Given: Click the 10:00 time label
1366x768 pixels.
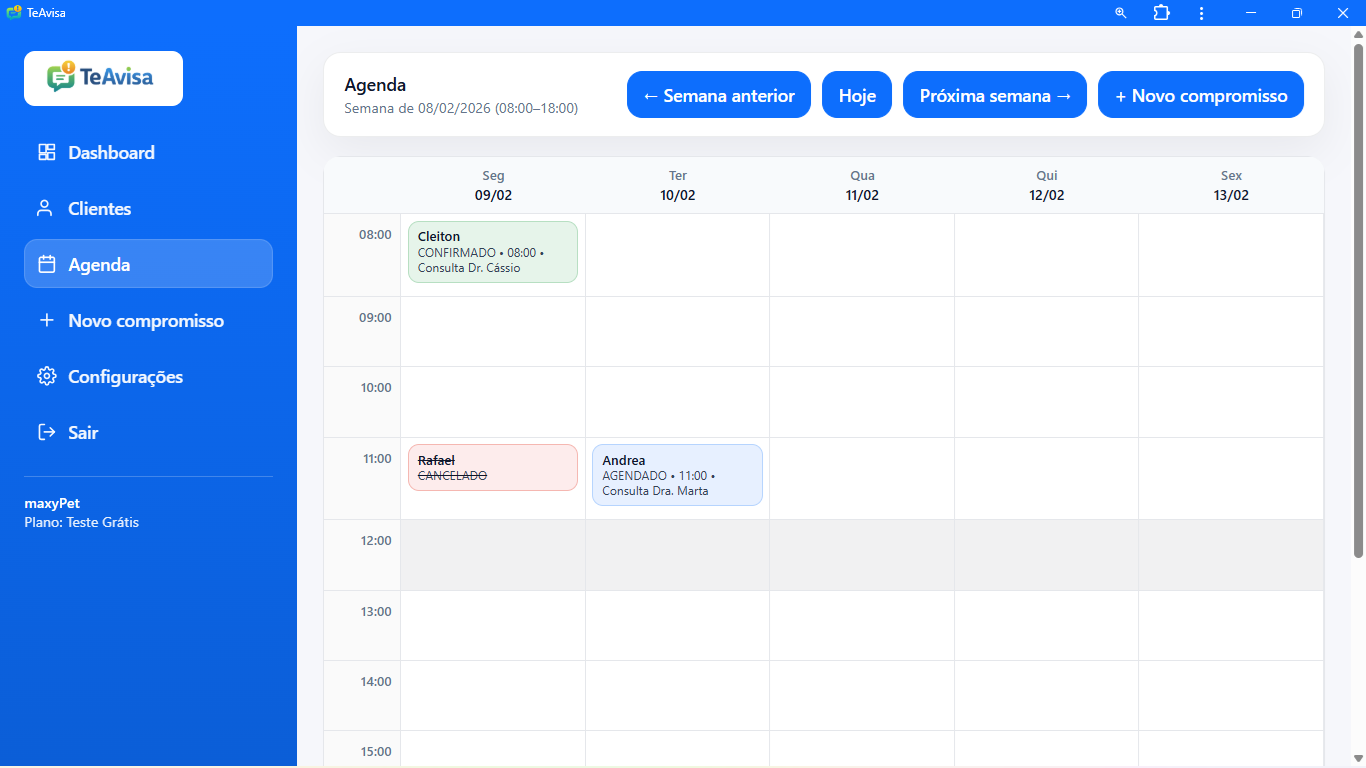Looking at the screenshot, I should [375, 387].
